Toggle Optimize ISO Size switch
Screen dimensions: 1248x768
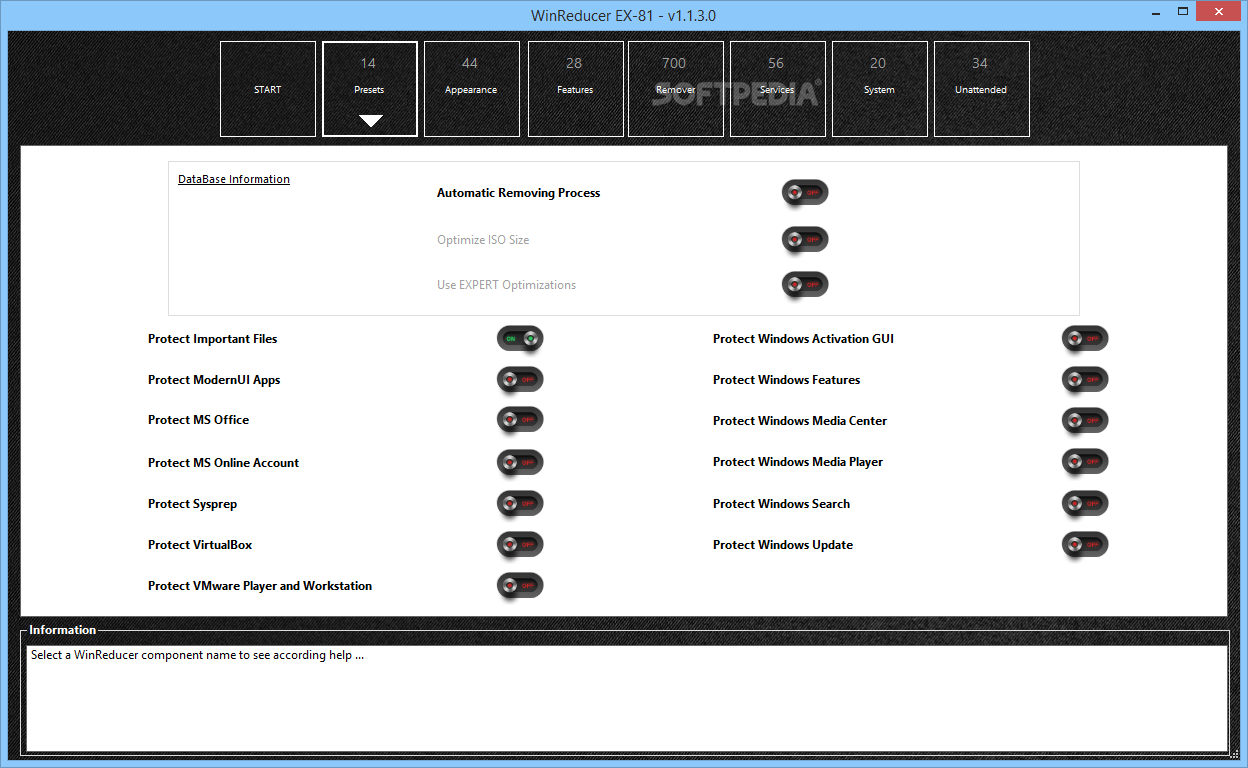pos(805,240)
